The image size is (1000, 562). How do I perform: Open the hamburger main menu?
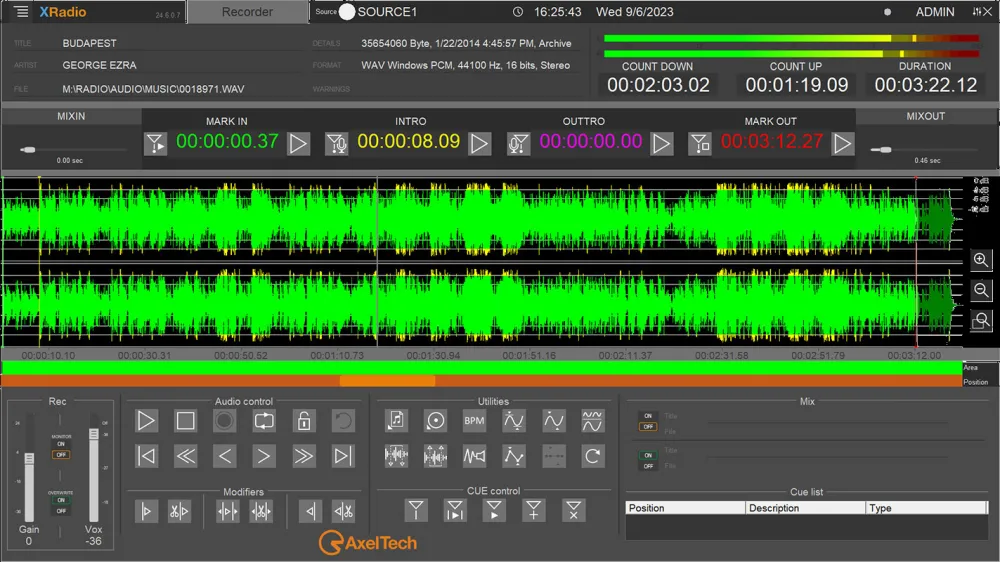tap(22, 12)
